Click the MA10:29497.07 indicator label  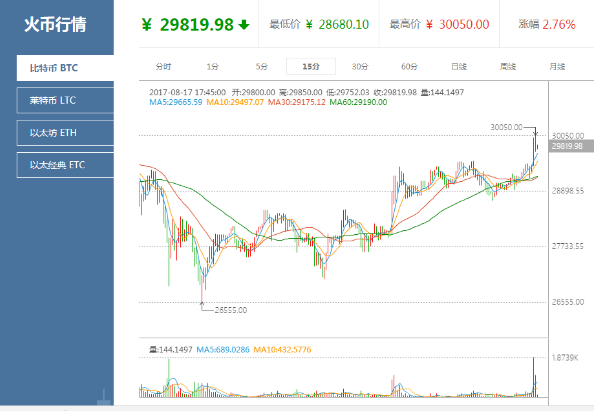tap(235, 102)
